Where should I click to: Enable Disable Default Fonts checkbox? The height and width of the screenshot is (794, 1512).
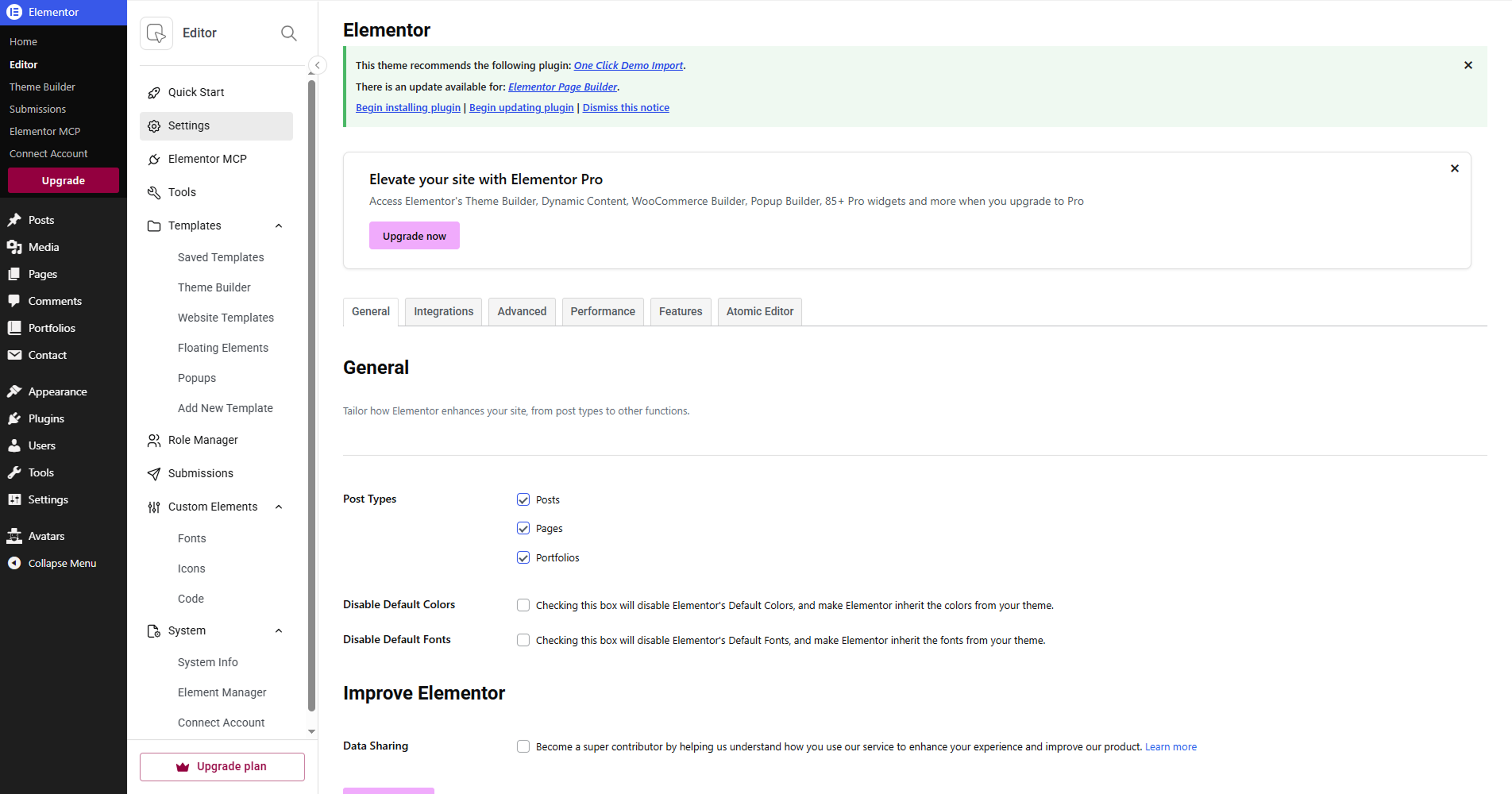pyautogui.click(x=523, y=640)
